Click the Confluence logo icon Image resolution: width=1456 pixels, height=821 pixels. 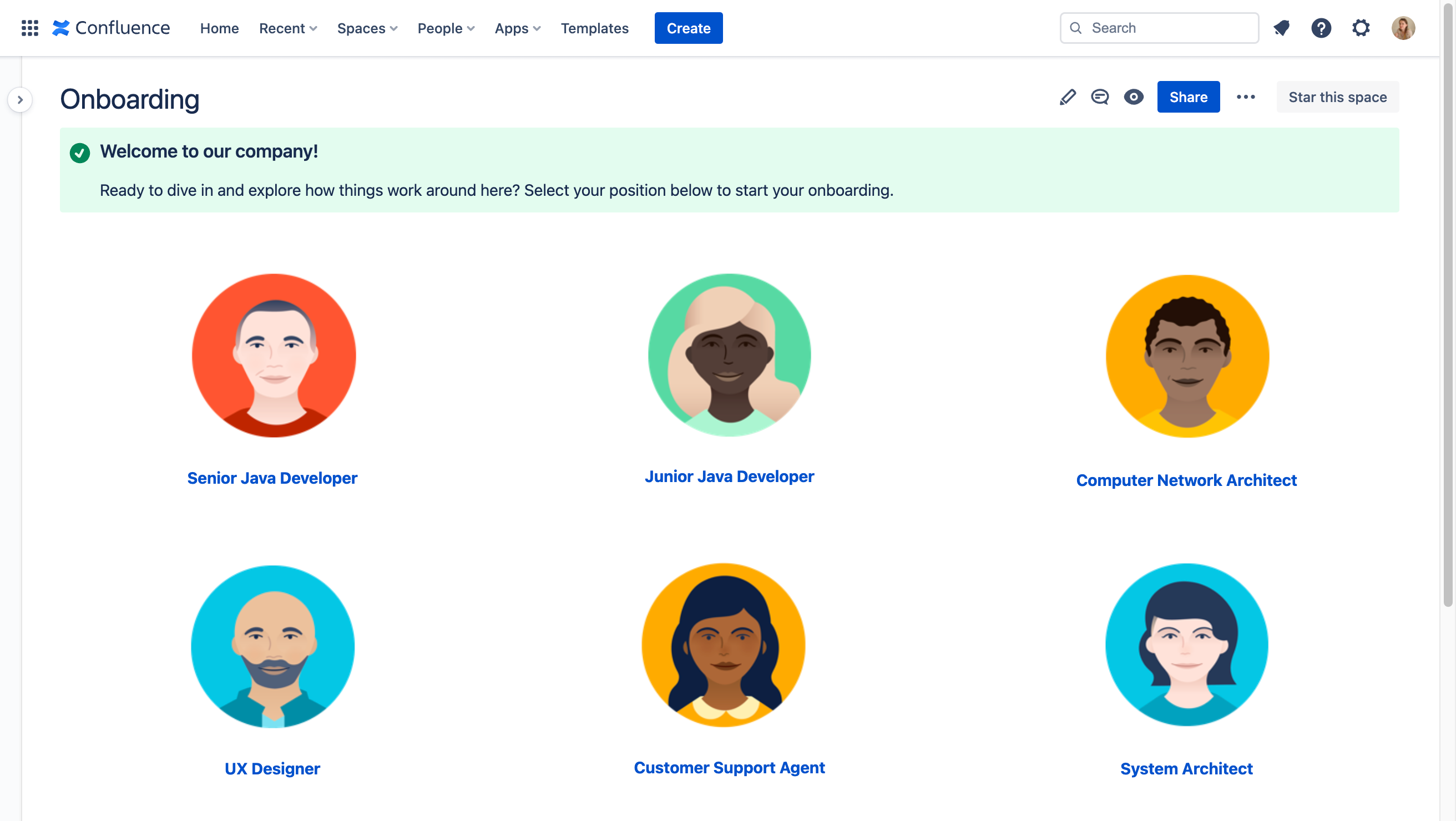pyautogui.click(x=62, y=27)
